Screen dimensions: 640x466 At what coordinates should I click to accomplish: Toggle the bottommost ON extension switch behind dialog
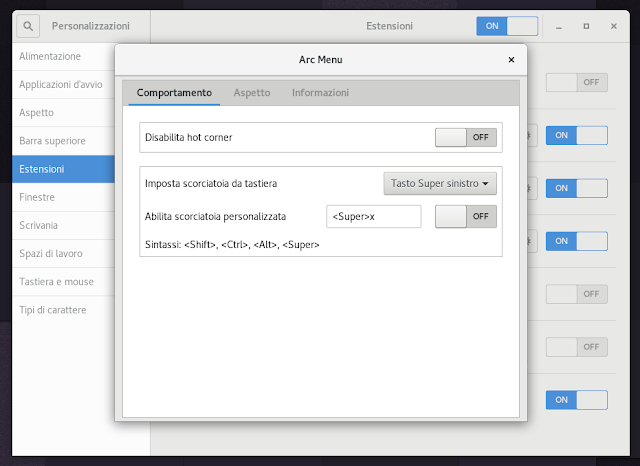click(577, 400)
